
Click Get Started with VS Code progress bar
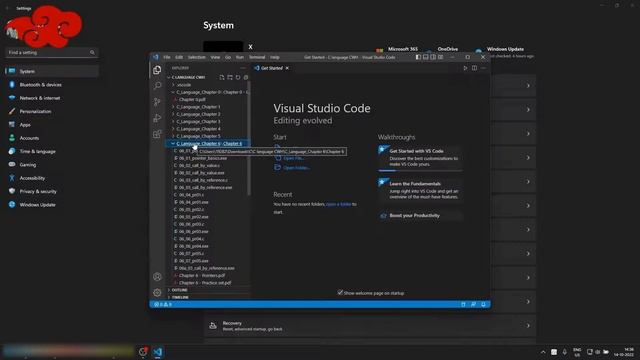click(x=420, y=170)
